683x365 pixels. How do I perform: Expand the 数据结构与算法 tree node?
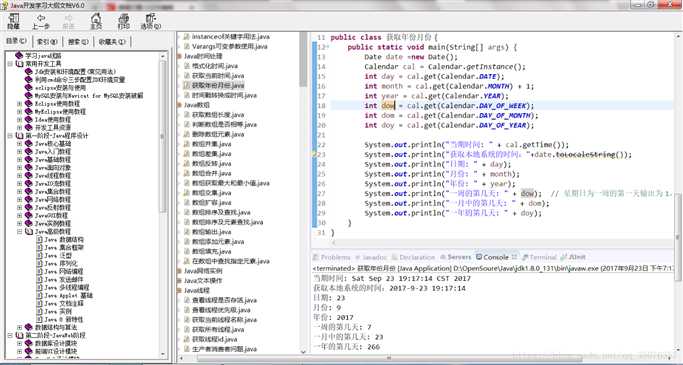tap(19, 327)
